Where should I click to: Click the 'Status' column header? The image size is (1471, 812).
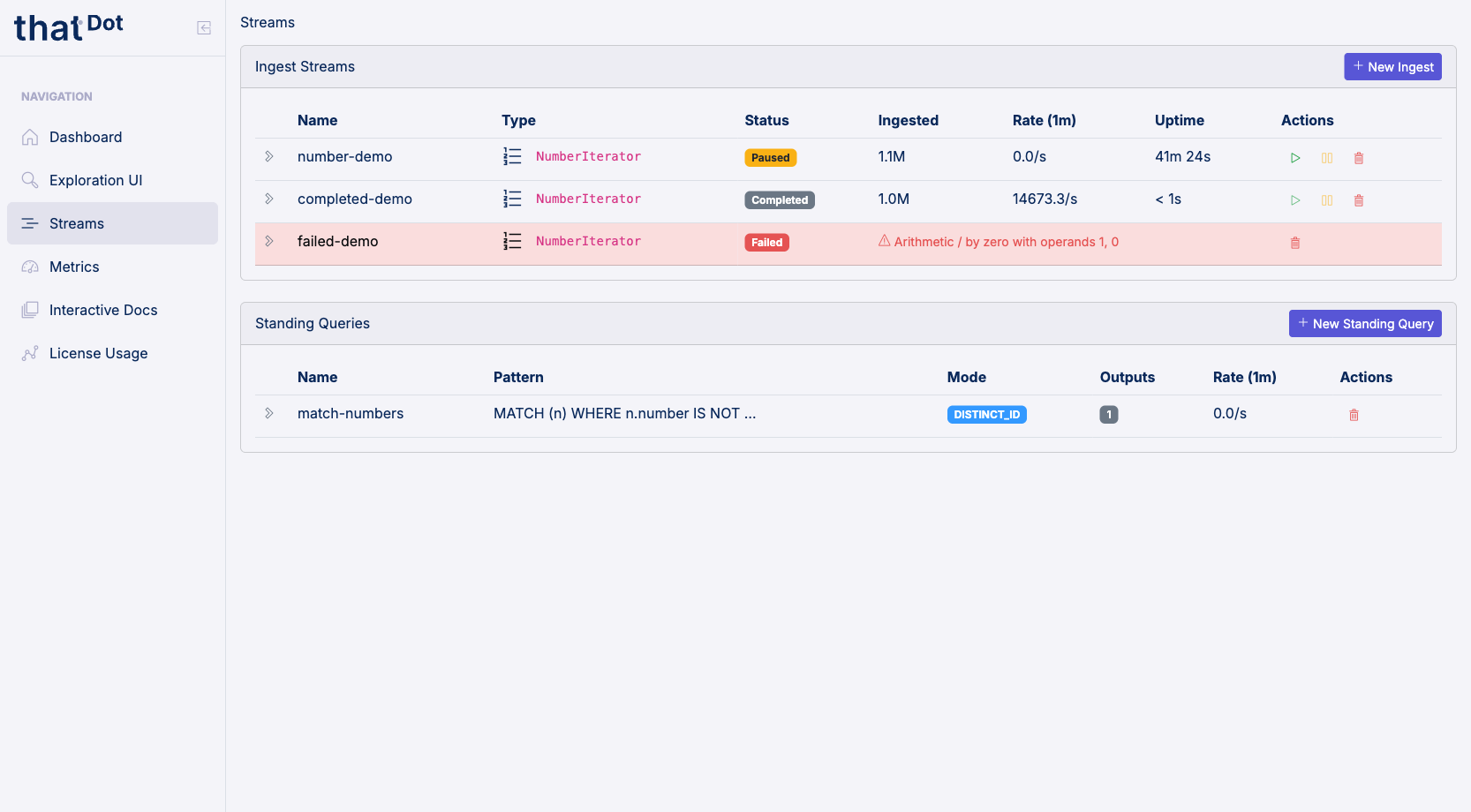click(767, 120)
